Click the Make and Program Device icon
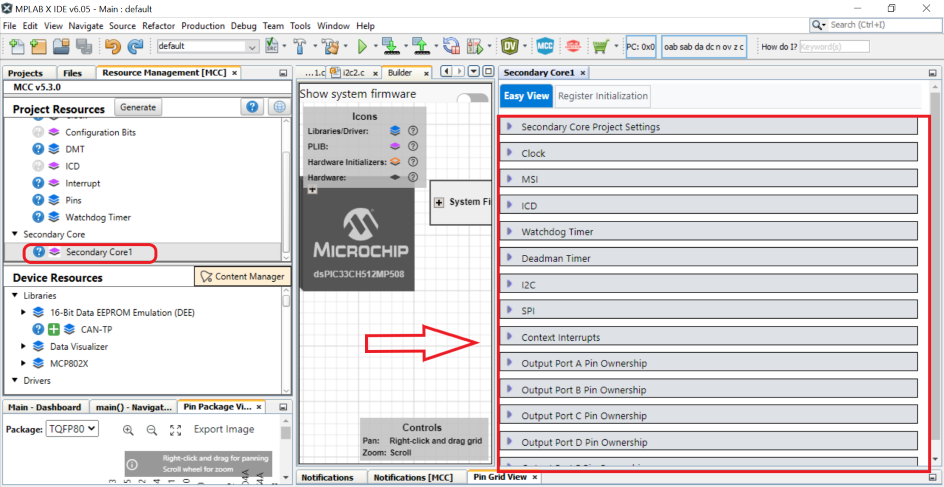The height and width of the screenshot is (487, 944). pos(391,46)
